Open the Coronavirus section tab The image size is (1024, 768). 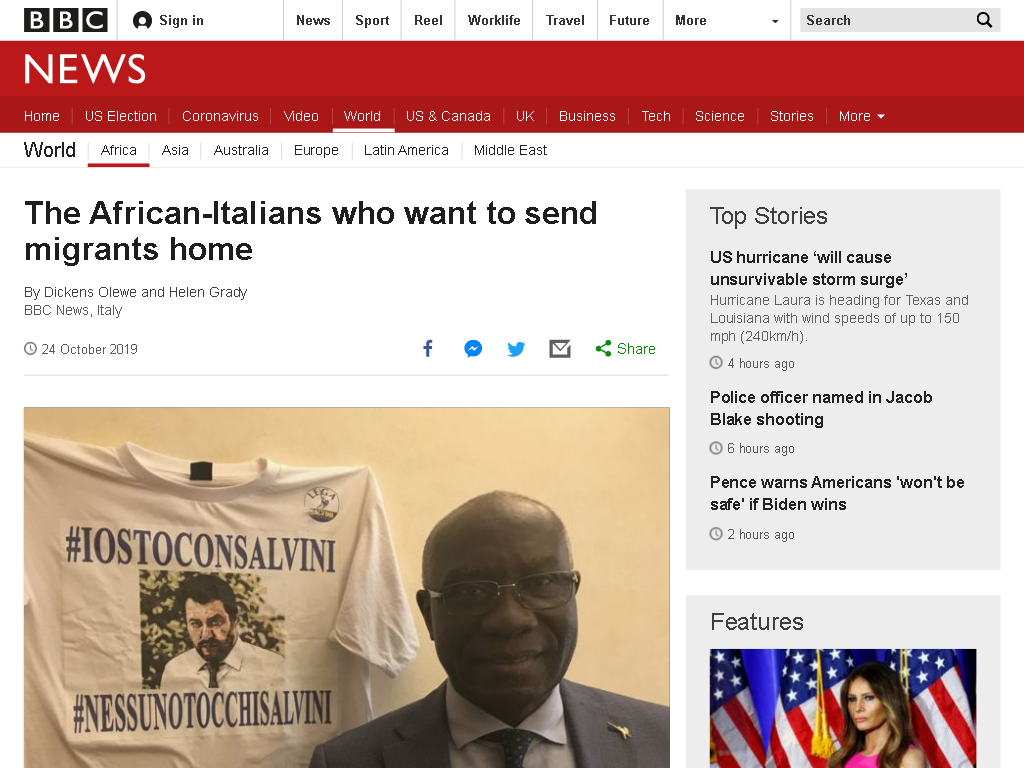(x=220, y=116)
